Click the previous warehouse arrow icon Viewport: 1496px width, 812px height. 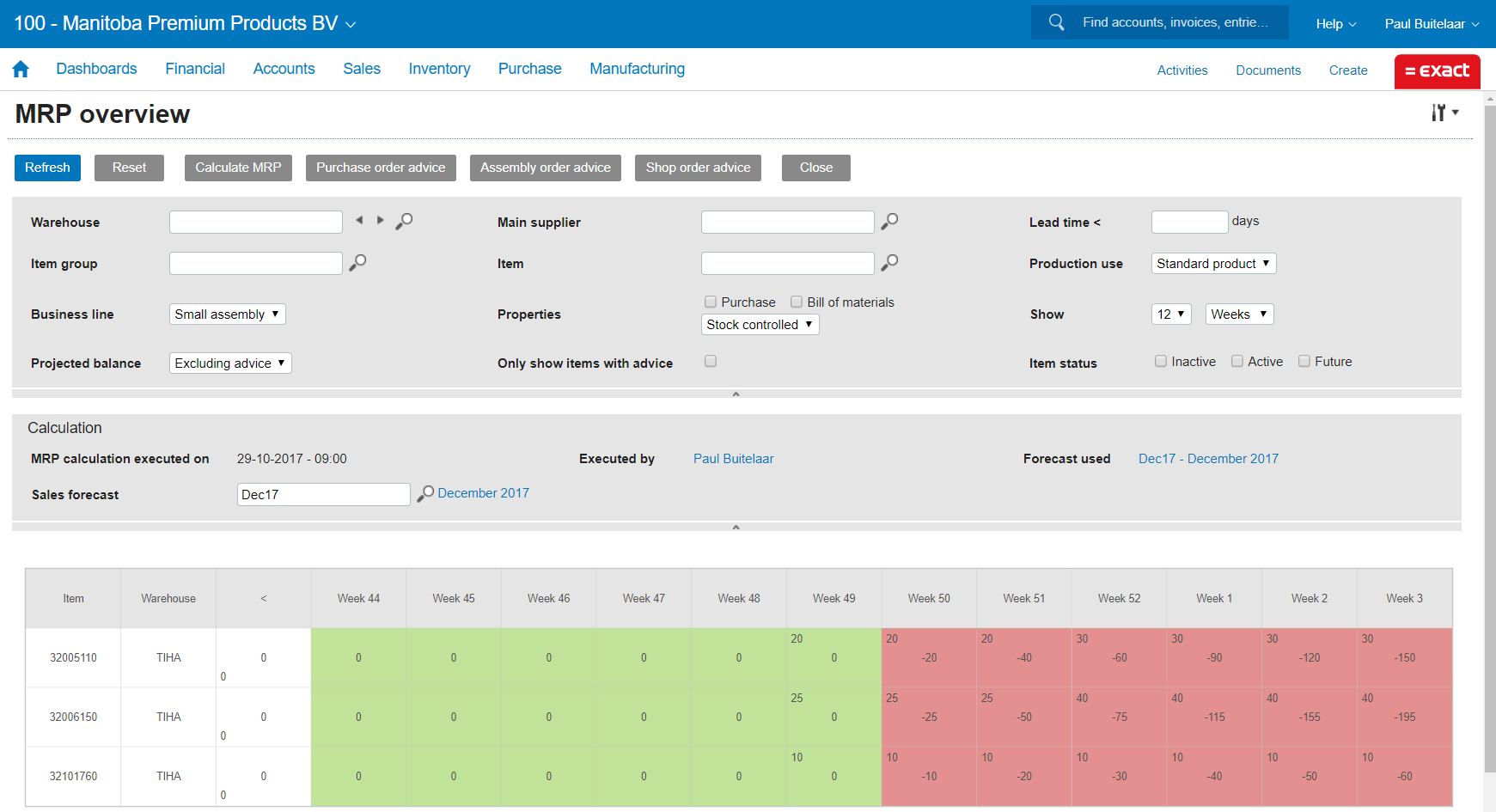[x=359, y=221]
